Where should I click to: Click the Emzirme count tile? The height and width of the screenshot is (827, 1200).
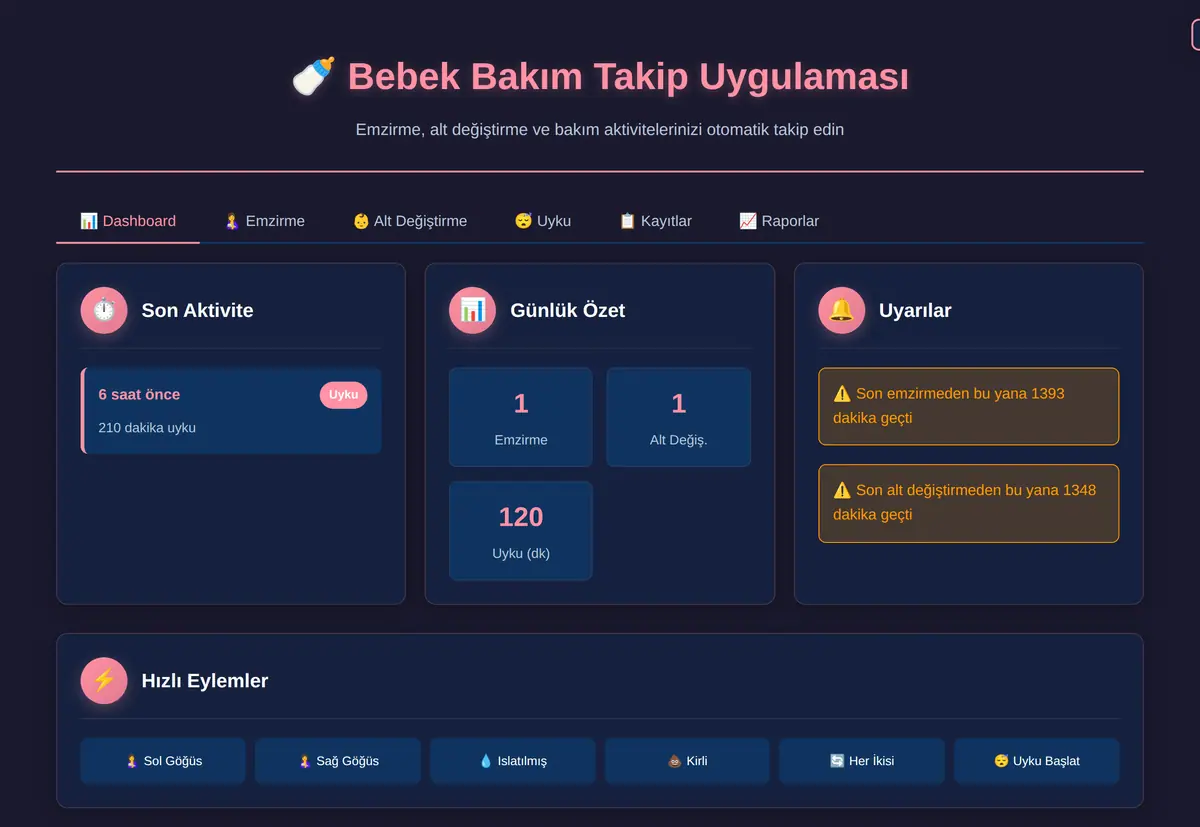[521, 417]
